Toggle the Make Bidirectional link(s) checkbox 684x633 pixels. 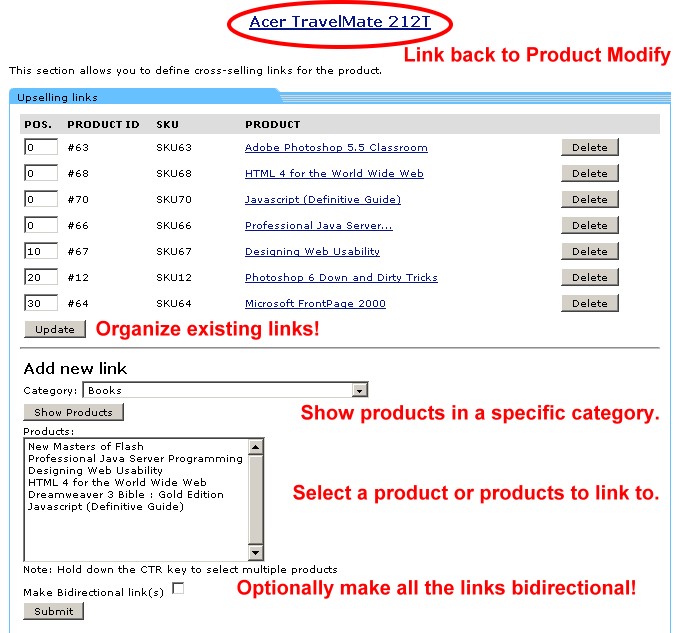pyautogui.click(x=178, y=589)
